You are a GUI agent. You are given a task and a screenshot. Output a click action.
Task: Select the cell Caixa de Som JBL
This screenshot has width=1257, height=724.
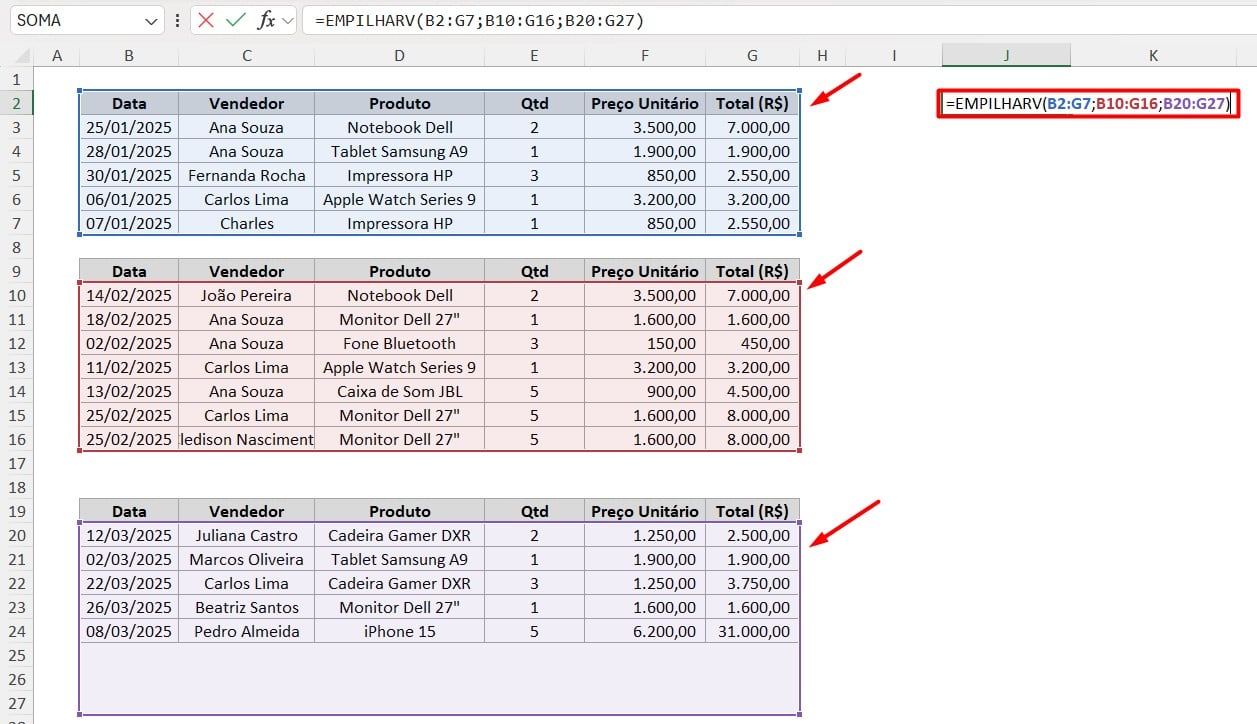coord(399,391)
